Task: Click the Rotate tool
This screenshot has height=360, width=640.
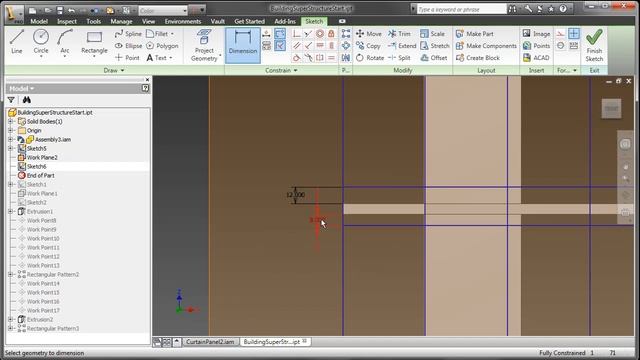Action: click(370, 58)
